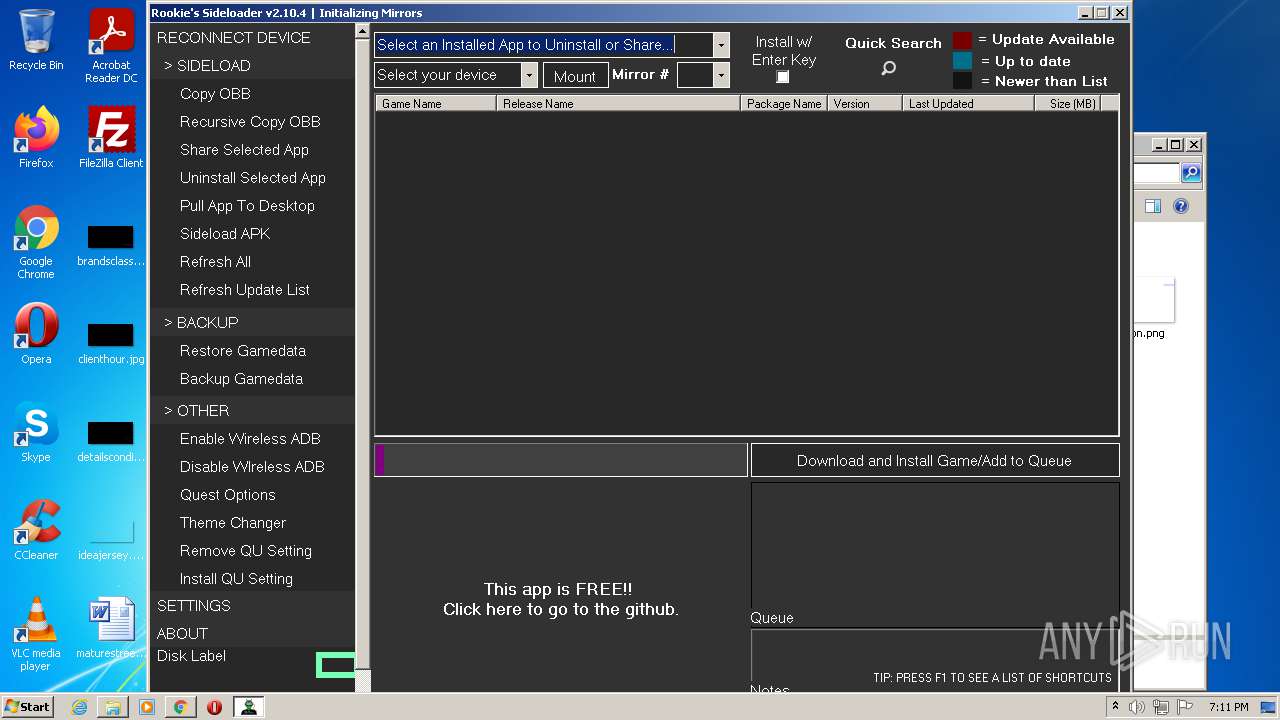Screen dimensions: 1280x720
Task: Click Refresh Update List
Action: click(245, 290)
